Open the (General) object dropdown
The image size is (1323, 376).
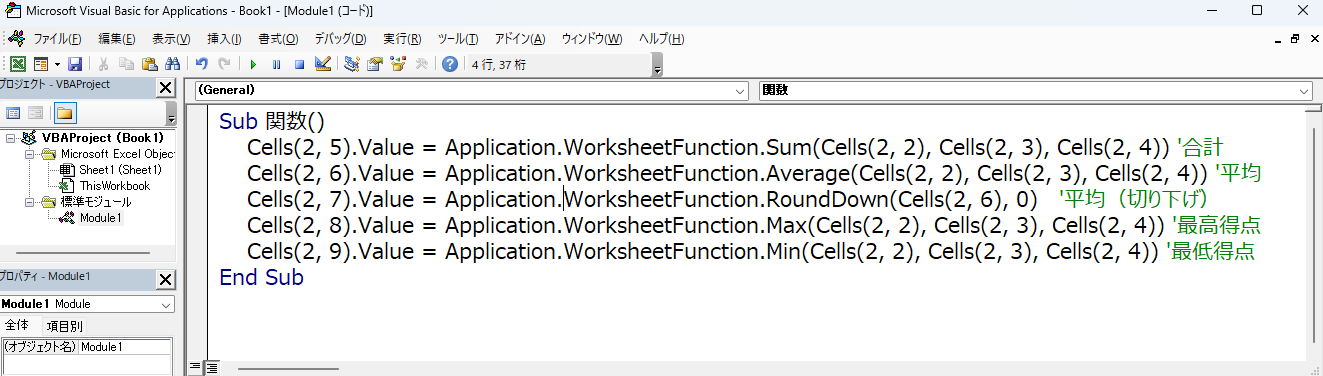470,90
